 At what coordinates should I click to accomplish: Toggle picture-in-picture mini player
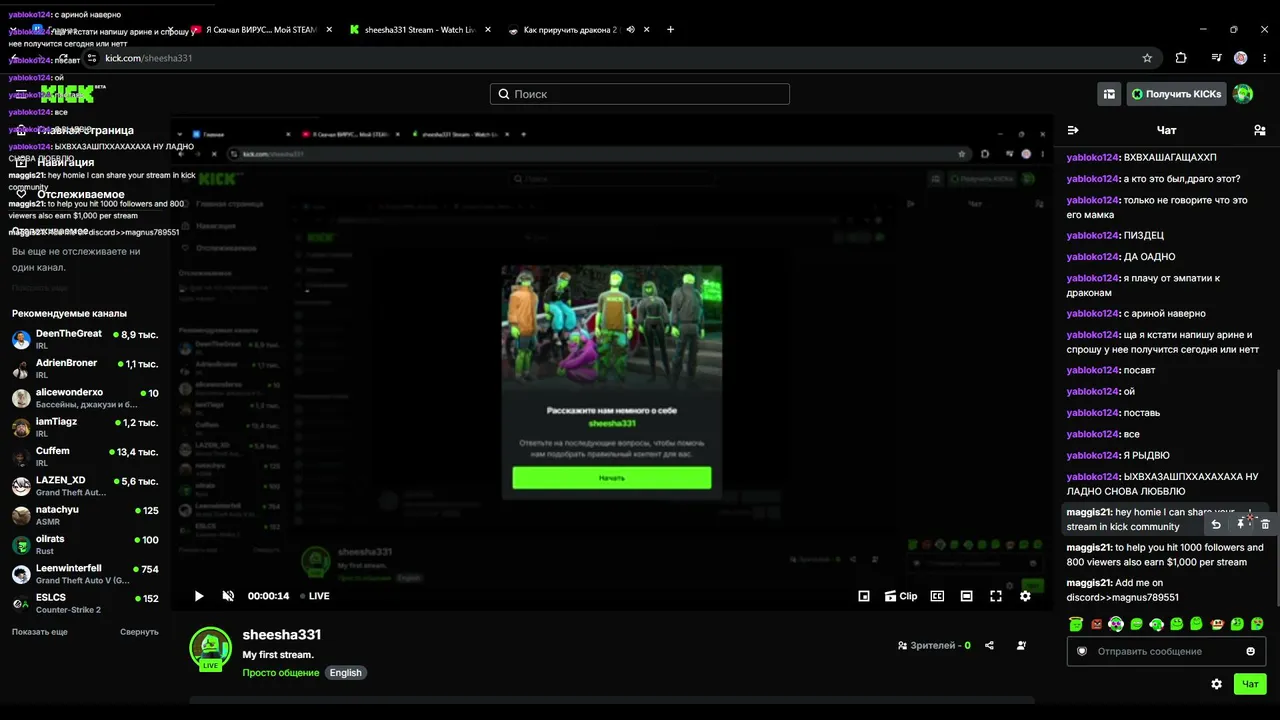click(x=864, y=596)
